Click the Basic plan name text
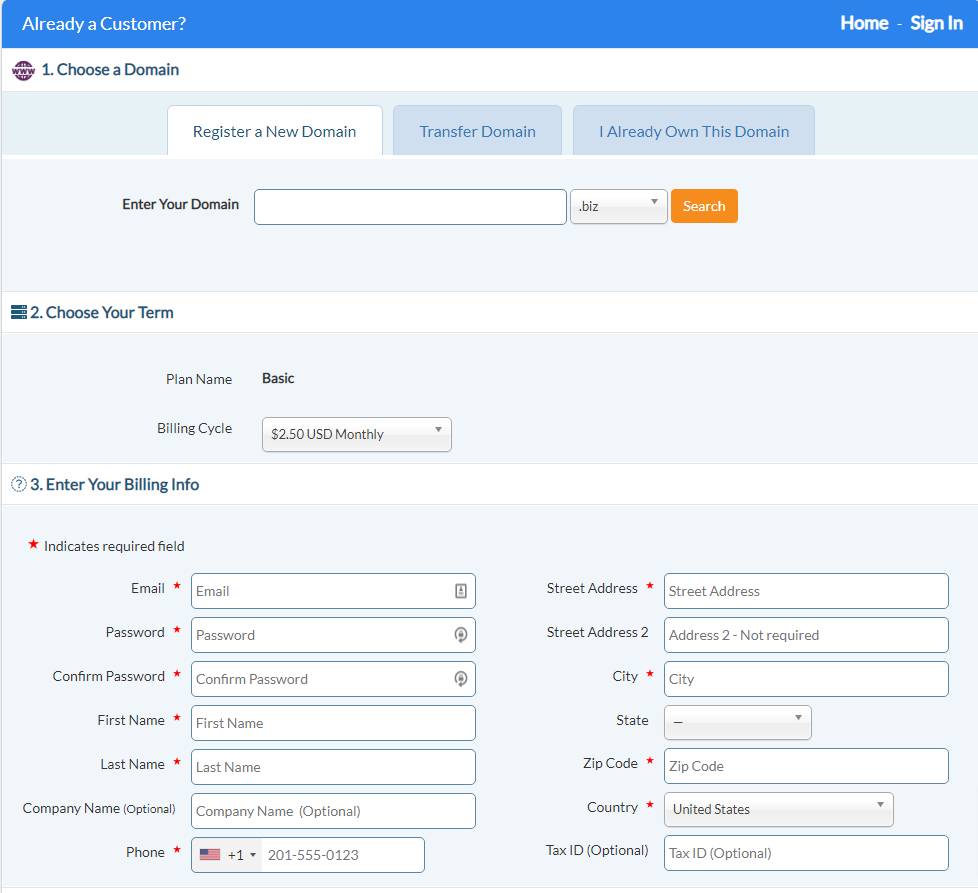The width and height of the screenshot is (978, 893). [x=278, y=379]
